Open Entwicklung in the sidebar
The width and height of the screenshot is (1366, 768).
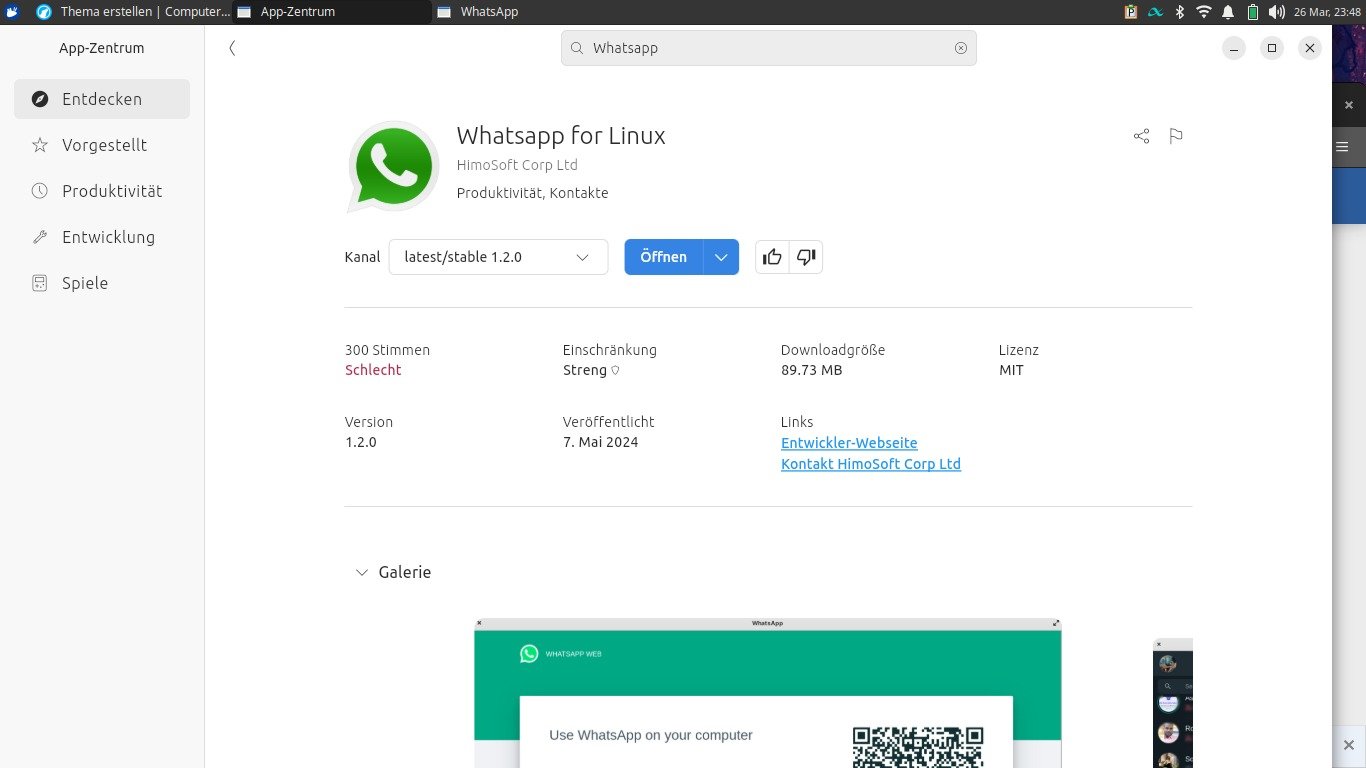point(102,237)
